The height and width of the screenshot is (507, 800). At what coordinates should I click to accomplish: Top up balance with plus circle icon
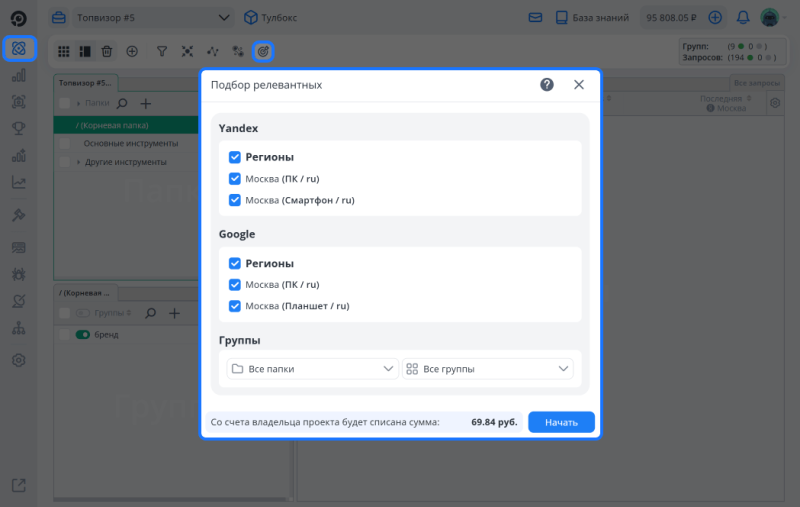point(715,18)
